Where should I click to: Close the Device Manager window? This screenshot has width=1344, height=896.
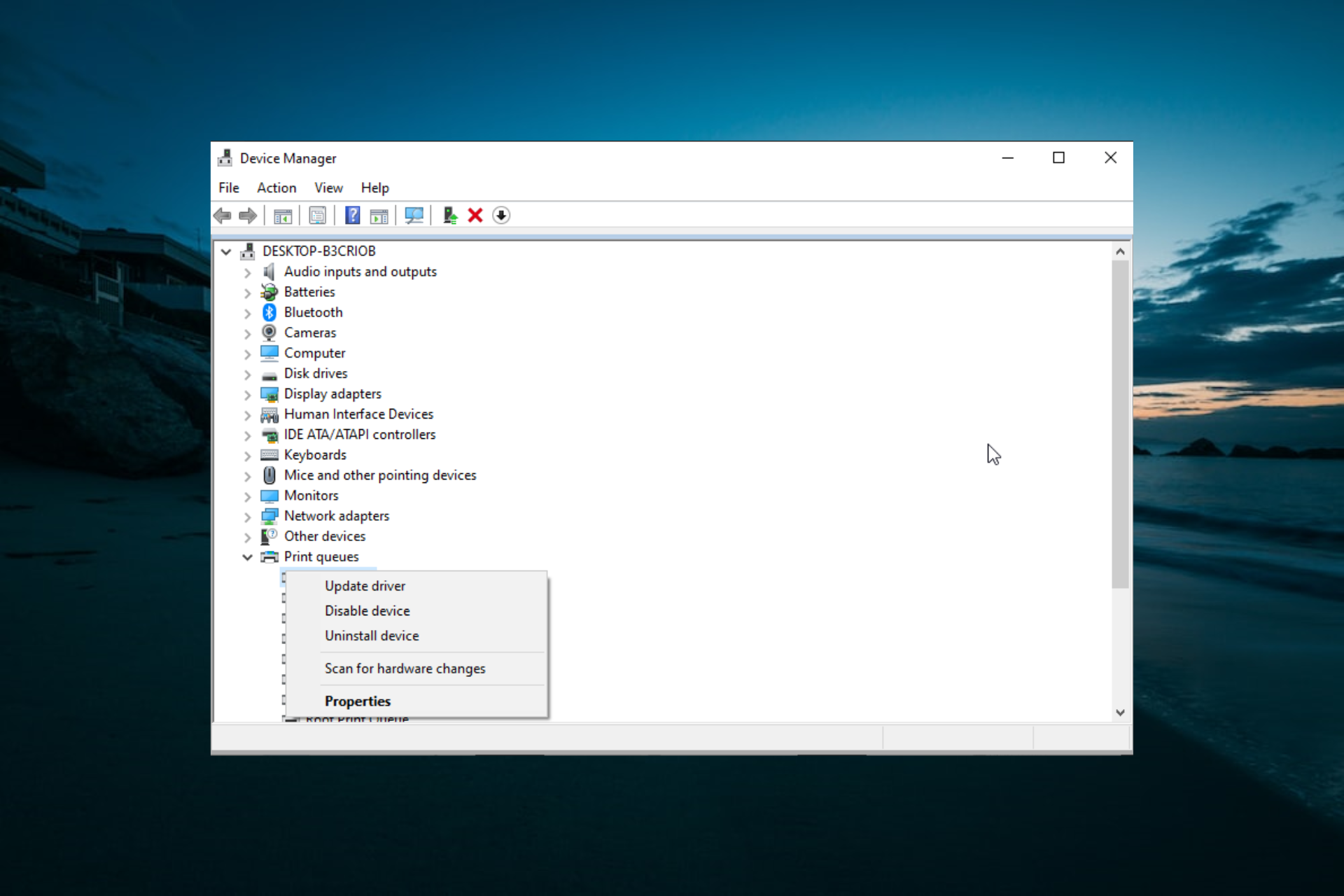[1110, 158]
